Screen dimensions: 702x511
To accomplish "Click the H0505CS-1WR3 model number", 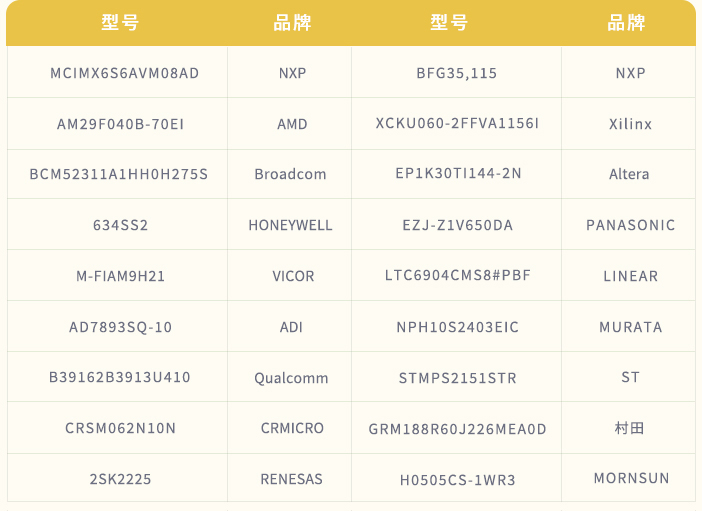I will pyautogui.click(x=458, y=480).
